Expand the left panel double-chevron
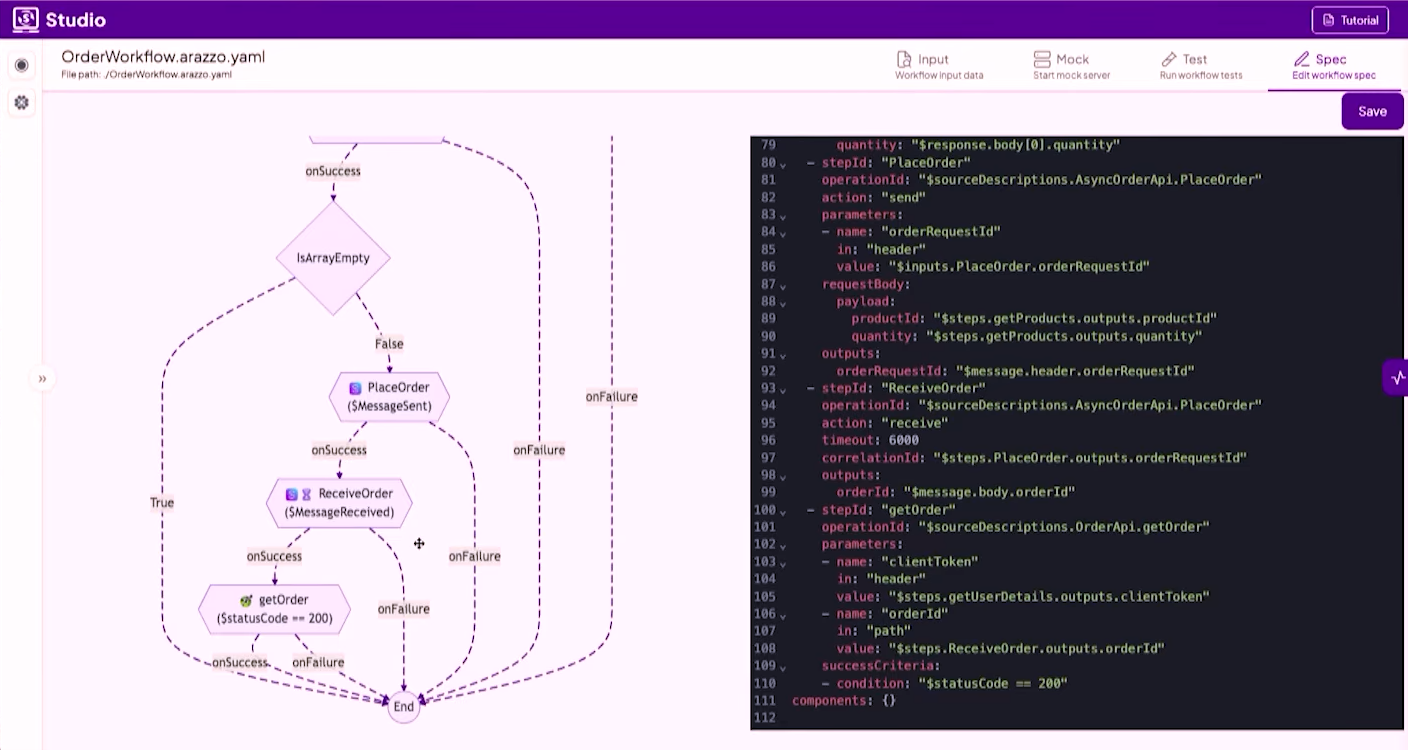This screenshot has height=750, width=1408. (x=42, y=379)
